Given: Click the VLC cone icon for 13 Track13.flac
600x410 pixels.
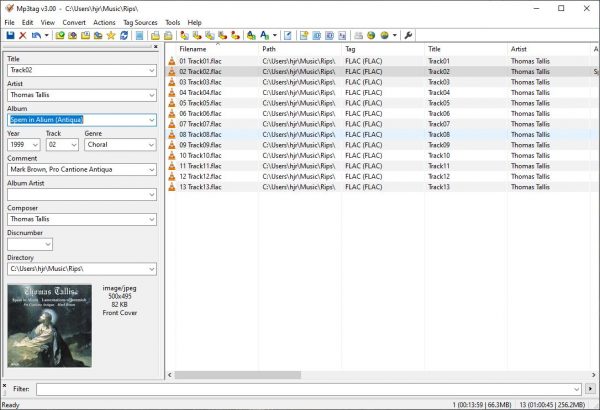Looking at the screenshot, I should point(172,187).
